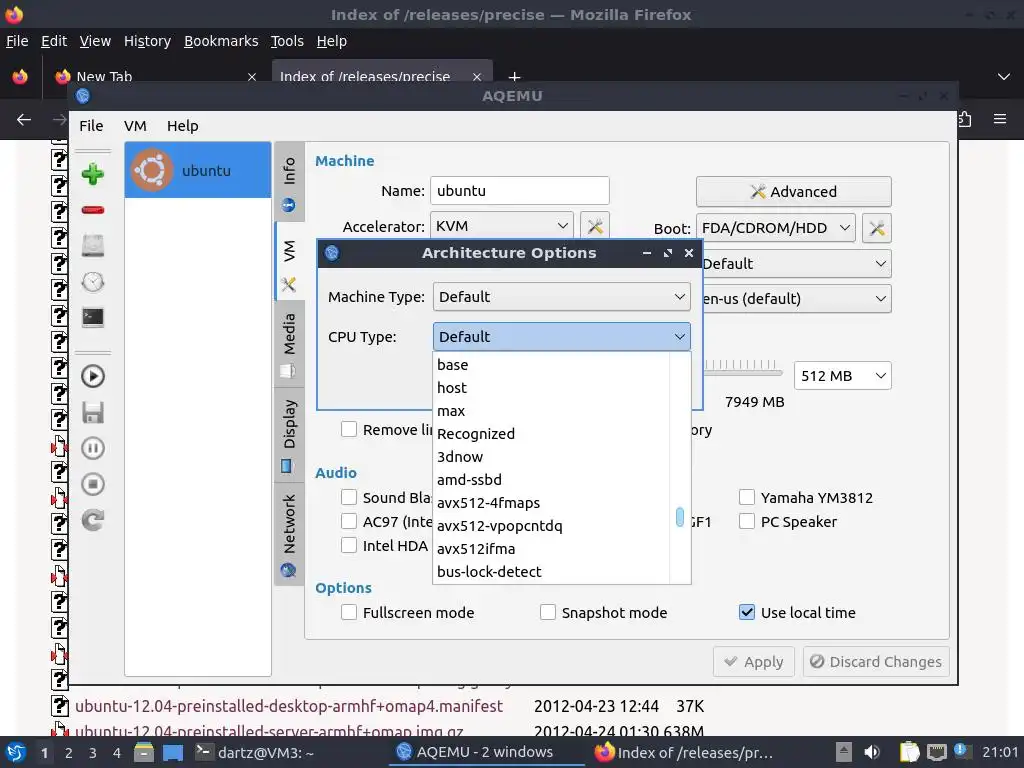This screenshot has width=1024, height=768.
Task: Open the Machine Type dropdown
Action: [x=562, y=296]
